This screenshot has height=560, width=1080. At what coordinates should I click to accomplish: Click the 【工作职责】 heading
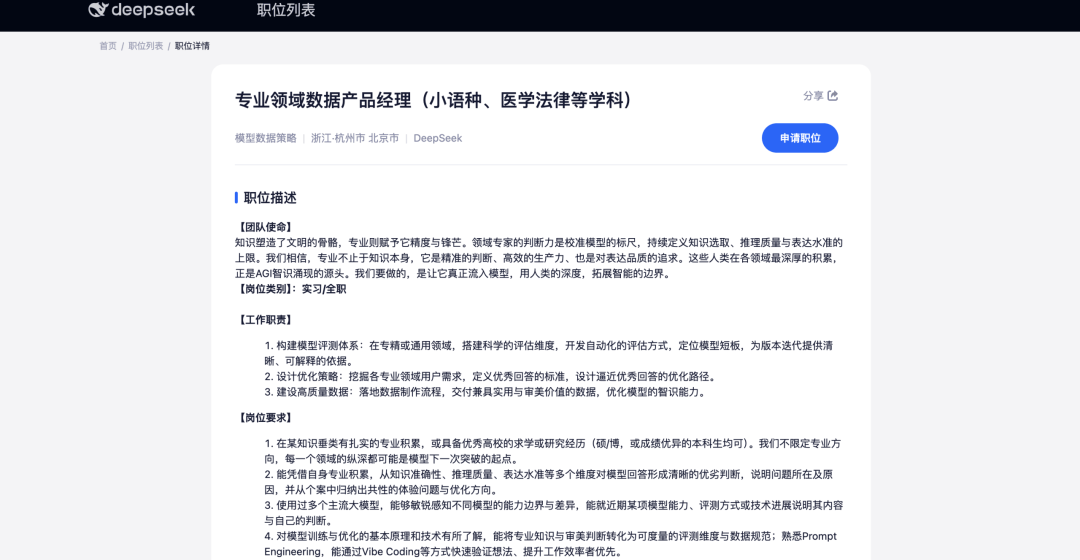click(x=265, y=320)
